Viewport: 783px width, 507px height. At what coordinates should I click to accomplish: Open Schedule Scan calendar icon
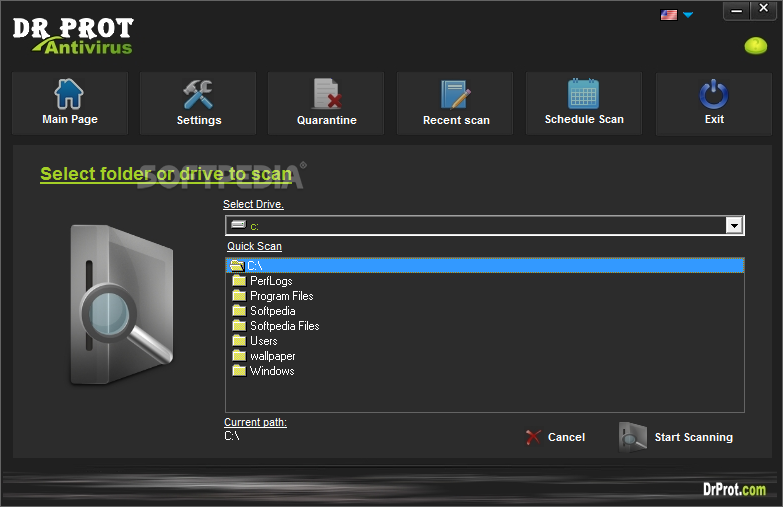pyautogui.click(x=583, y=93)
